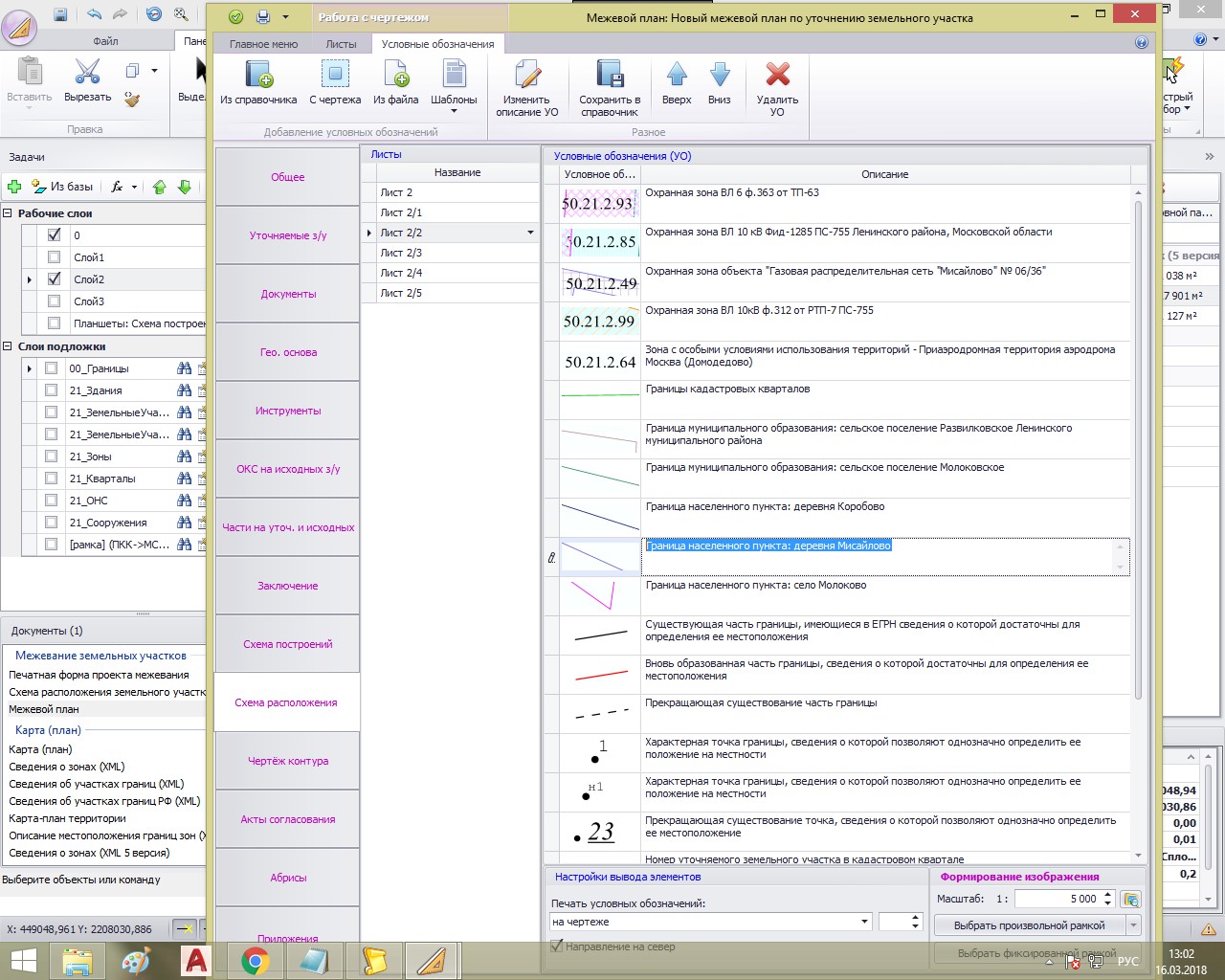Click the 'С чертежа' icon
The image size is (1225, 980).
[335, 76]
